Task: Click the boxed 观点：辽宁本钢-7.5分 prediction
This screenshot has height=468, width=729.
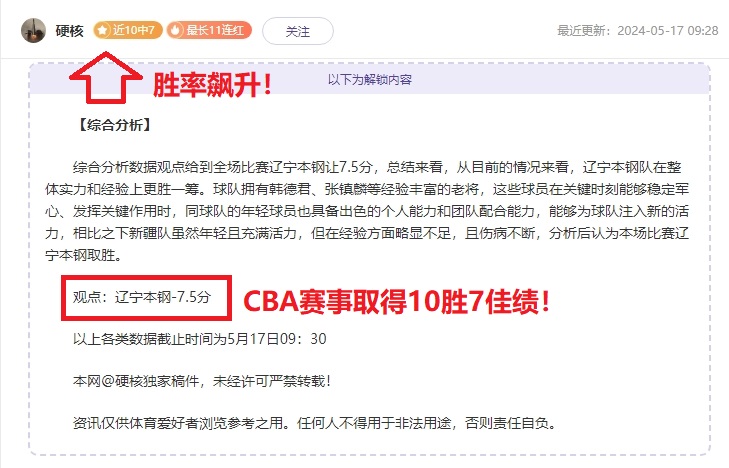Action: (146, 298)
